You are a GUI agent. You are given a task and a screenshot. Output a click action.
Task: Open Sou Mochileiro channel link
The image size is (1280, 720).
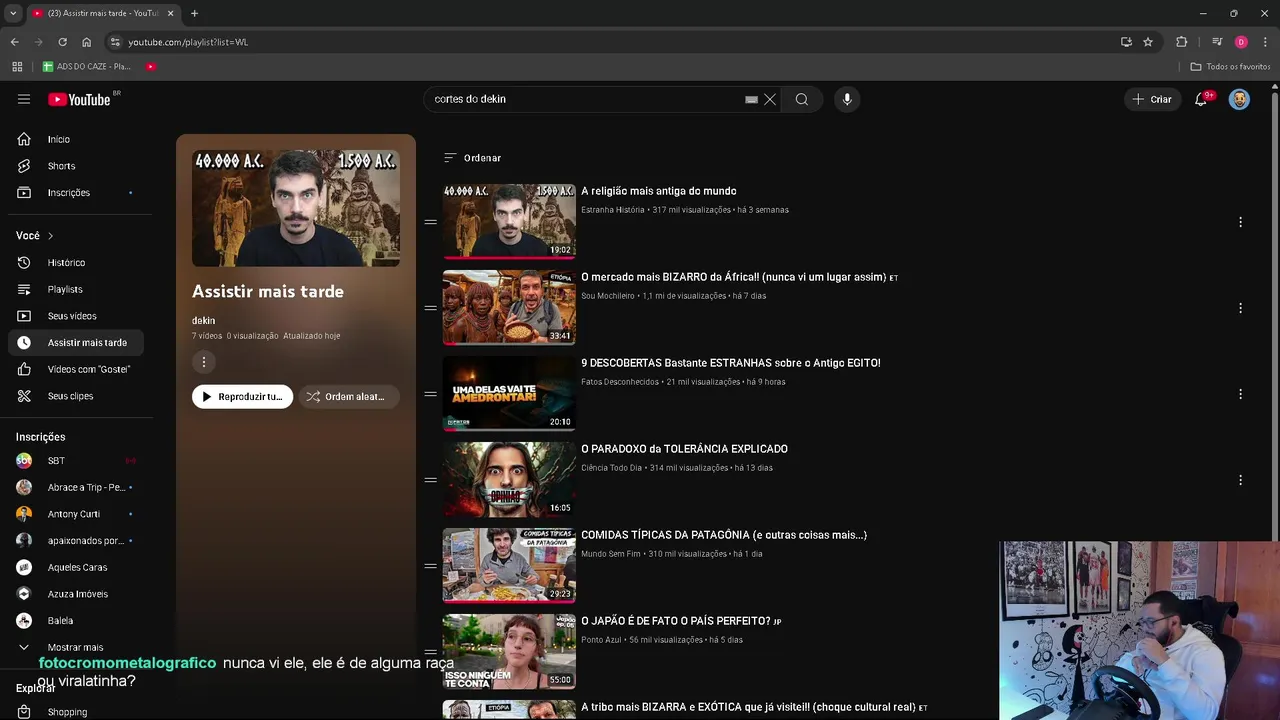(608, 296)
